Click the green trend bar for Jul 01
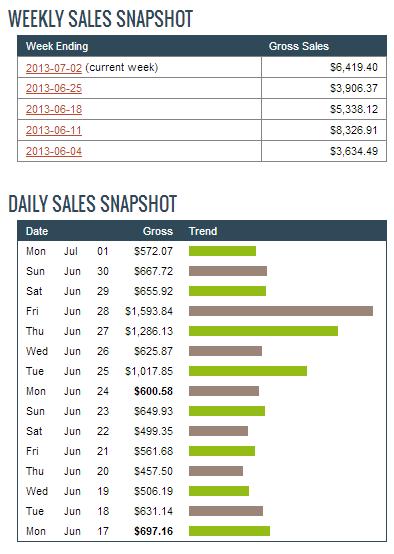394x554 pixels. point(222,251)
